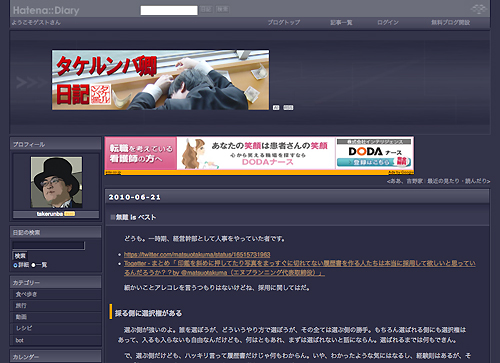
Task: Select the 一覧 radio option
Action: click(x=33, y=265)
